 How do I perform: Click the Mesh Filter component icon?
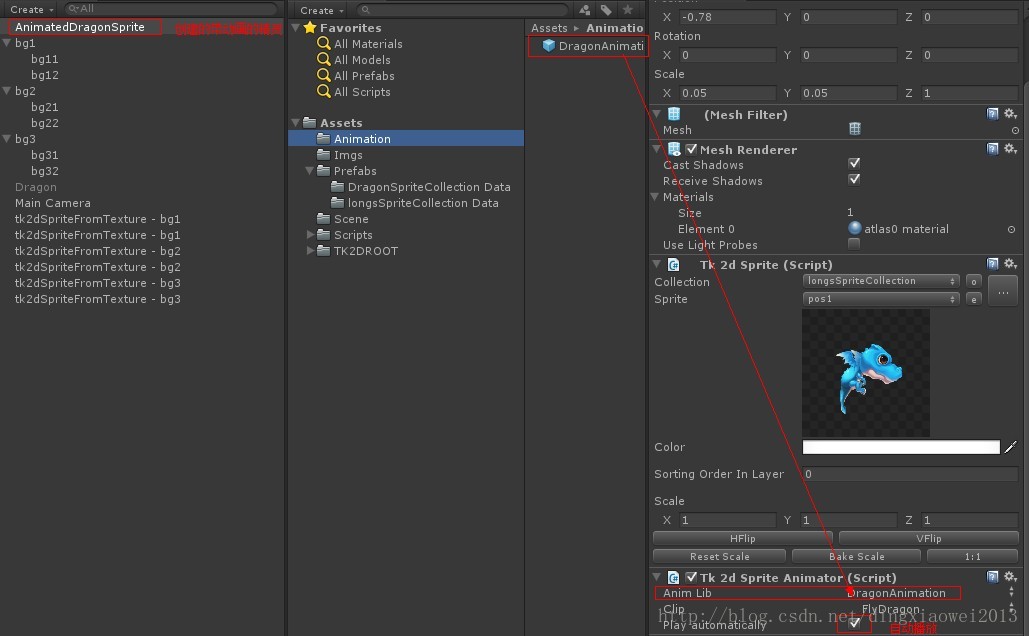(x=674, y=114)
